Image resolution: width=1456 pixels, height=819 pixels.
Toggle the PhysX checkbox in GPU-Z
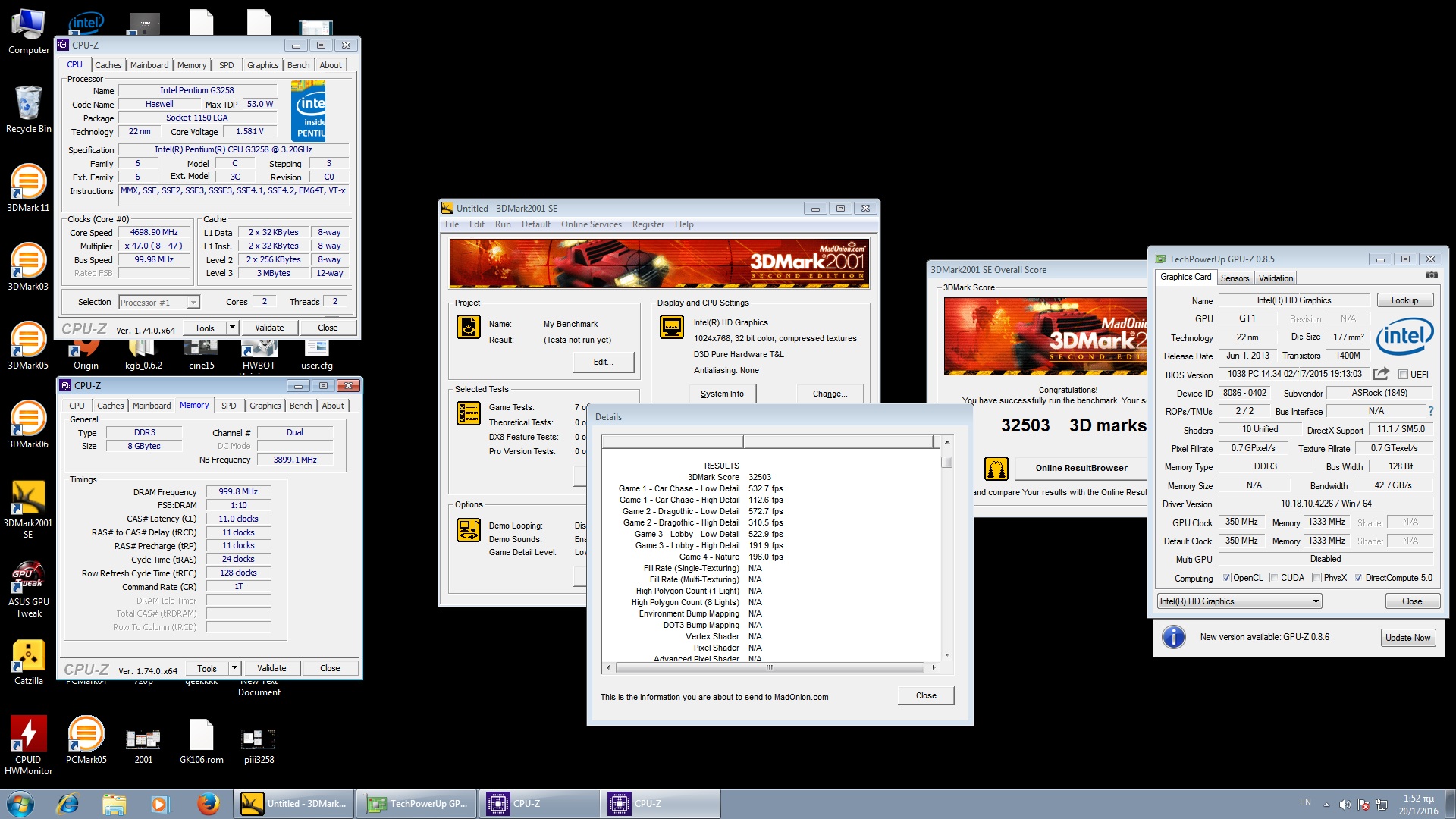tap(1317, 578)
